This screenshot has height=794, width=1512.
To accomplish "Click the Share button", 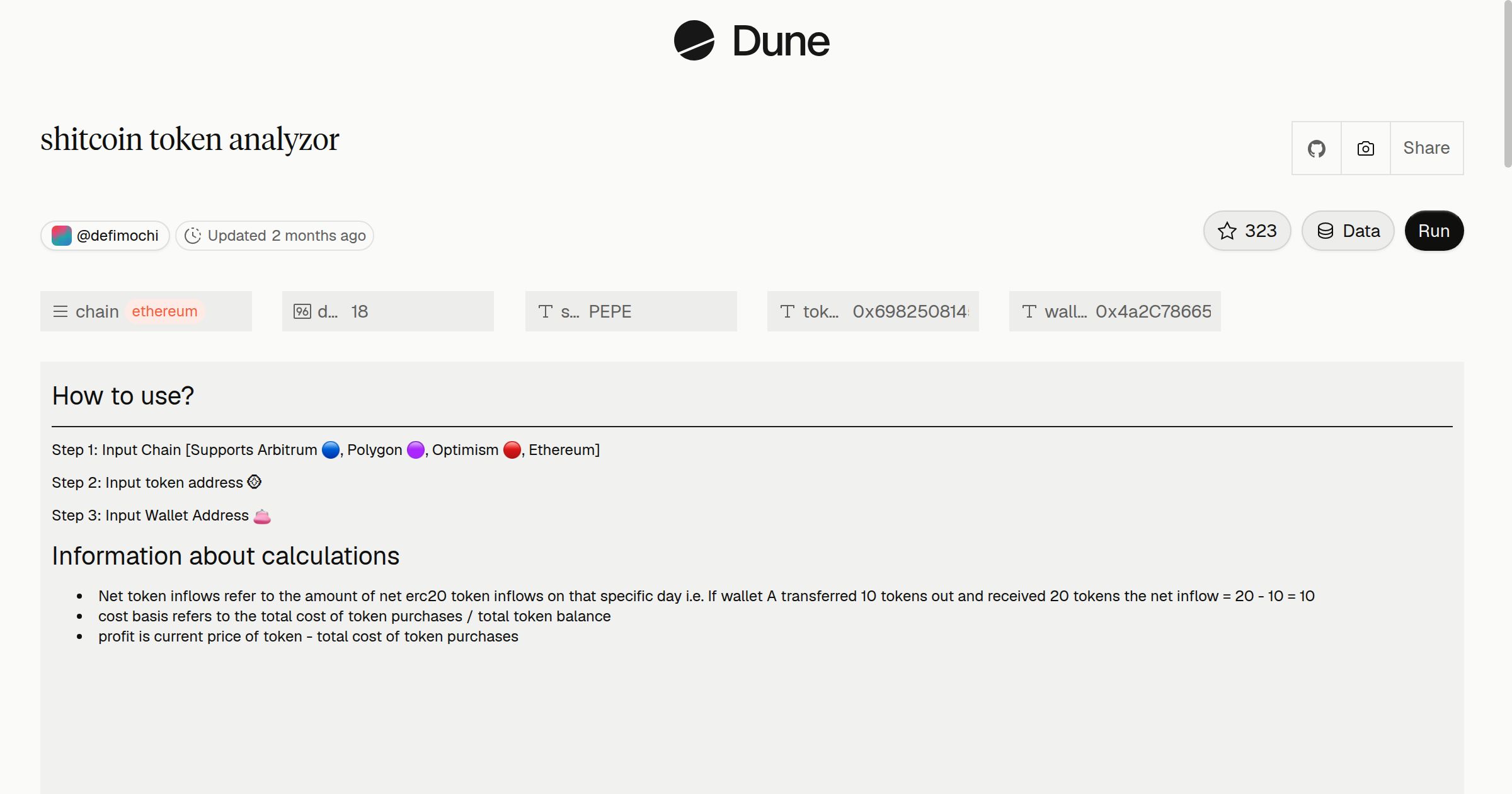I will click(x=1426, y=148).
